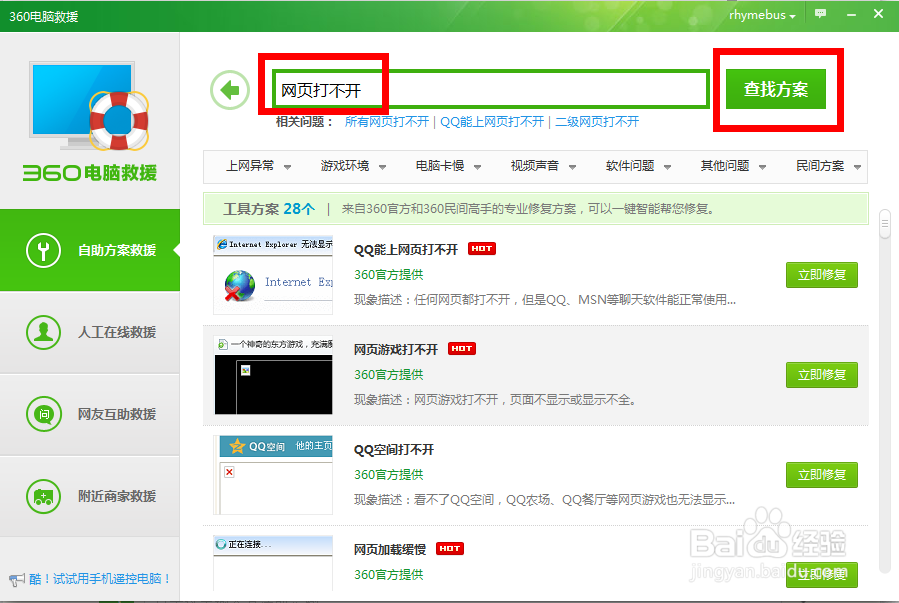Click the chat feedback icon in title bar
The width and height of the screenshot is (899, 603).
(820, 14)
